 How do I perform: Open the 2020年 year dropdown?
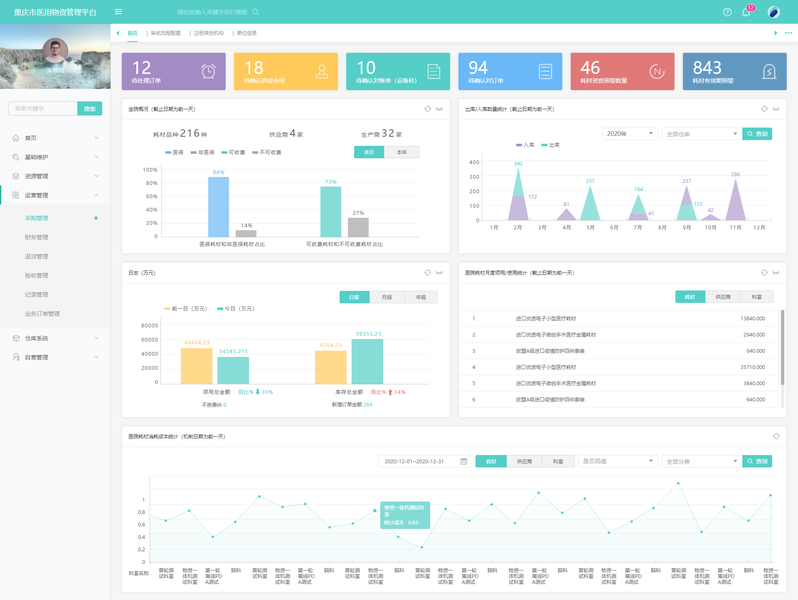point(630,134)
